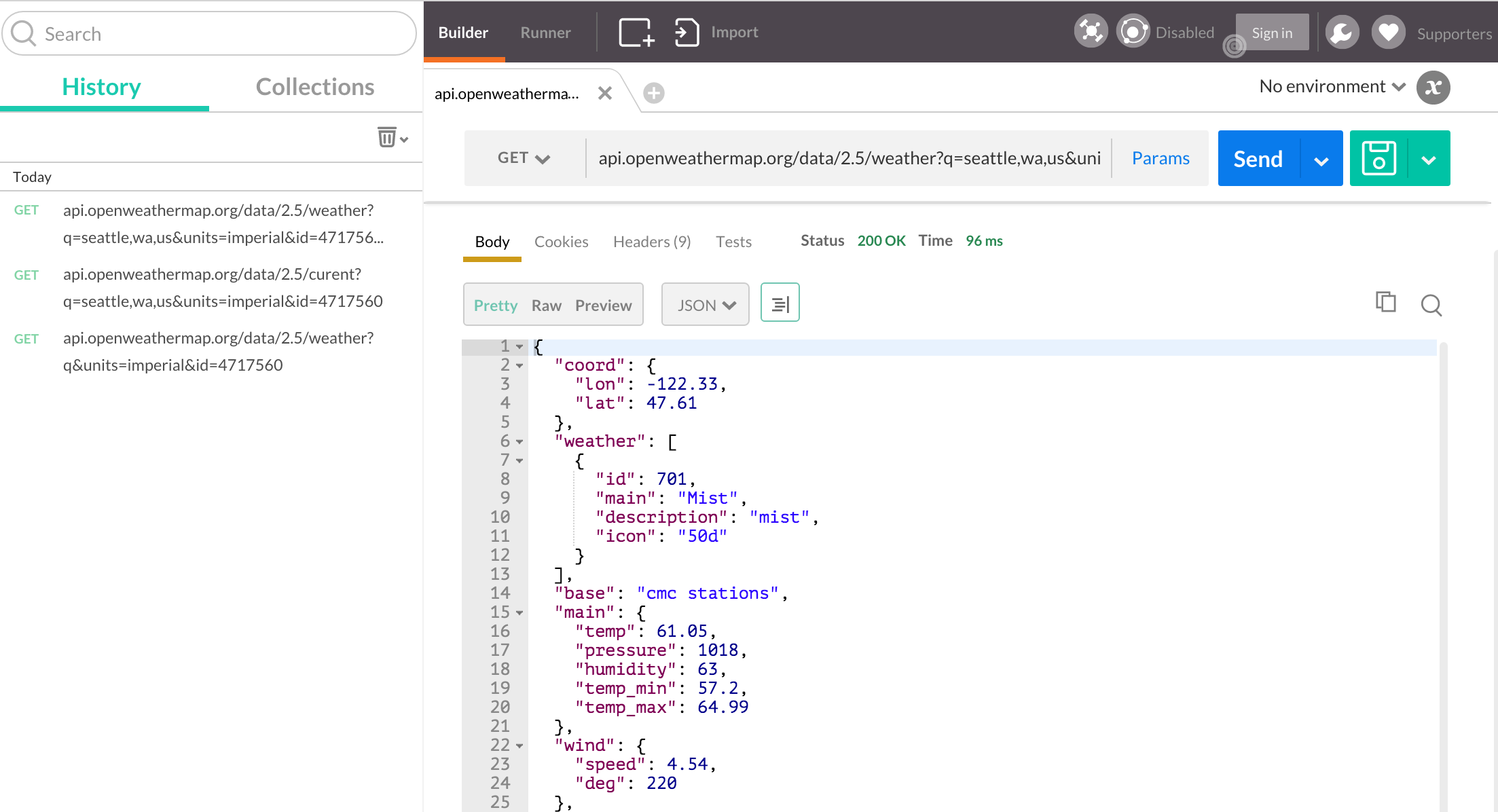Switch response view to Raw
The width and height of the screenshot is (1498, 812).
click(x=546, y=306)
